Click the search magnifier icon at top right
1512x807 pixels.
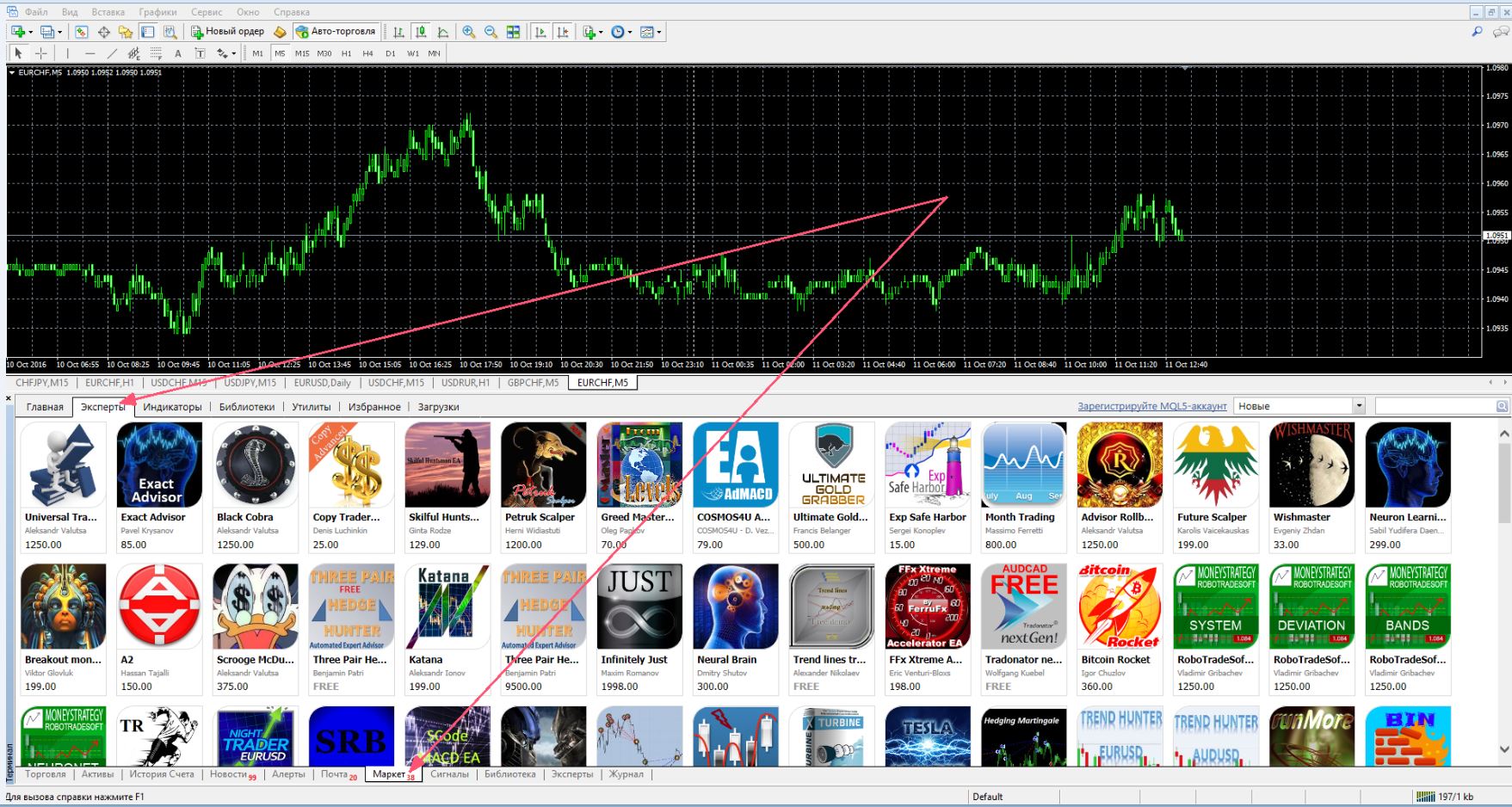point(1477,32)
